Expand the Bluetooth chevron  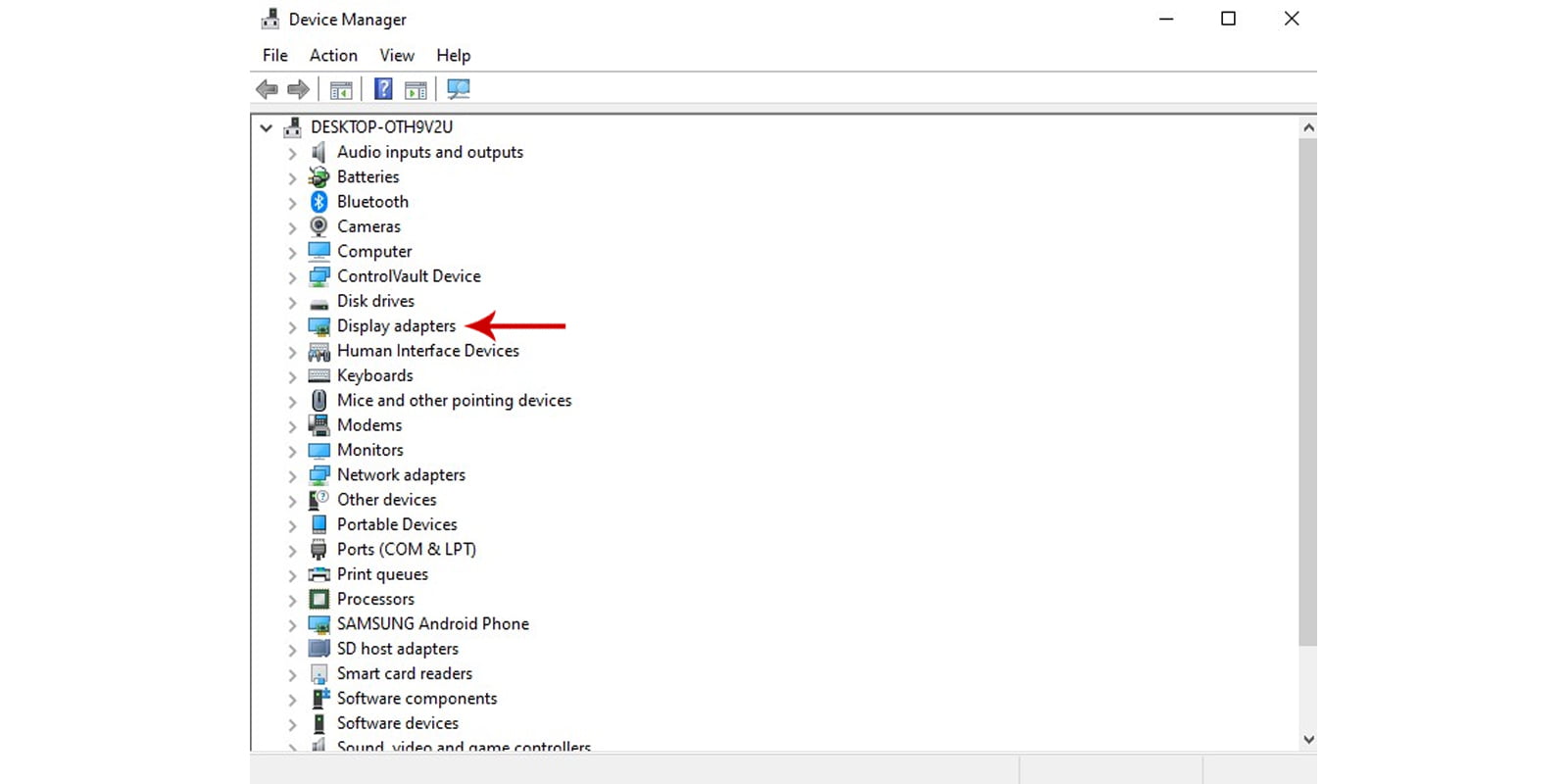tap(292, 203)
